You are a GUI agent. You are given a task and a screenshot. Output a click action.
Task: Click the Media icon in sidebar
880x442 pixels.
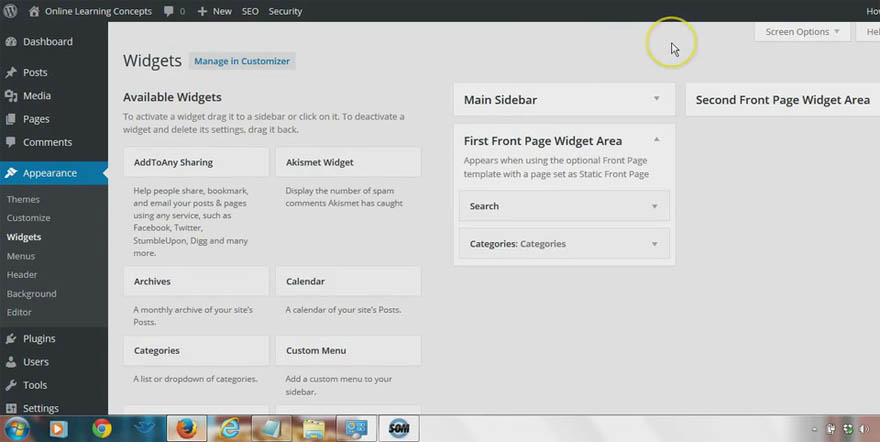(x=11, y=96)
